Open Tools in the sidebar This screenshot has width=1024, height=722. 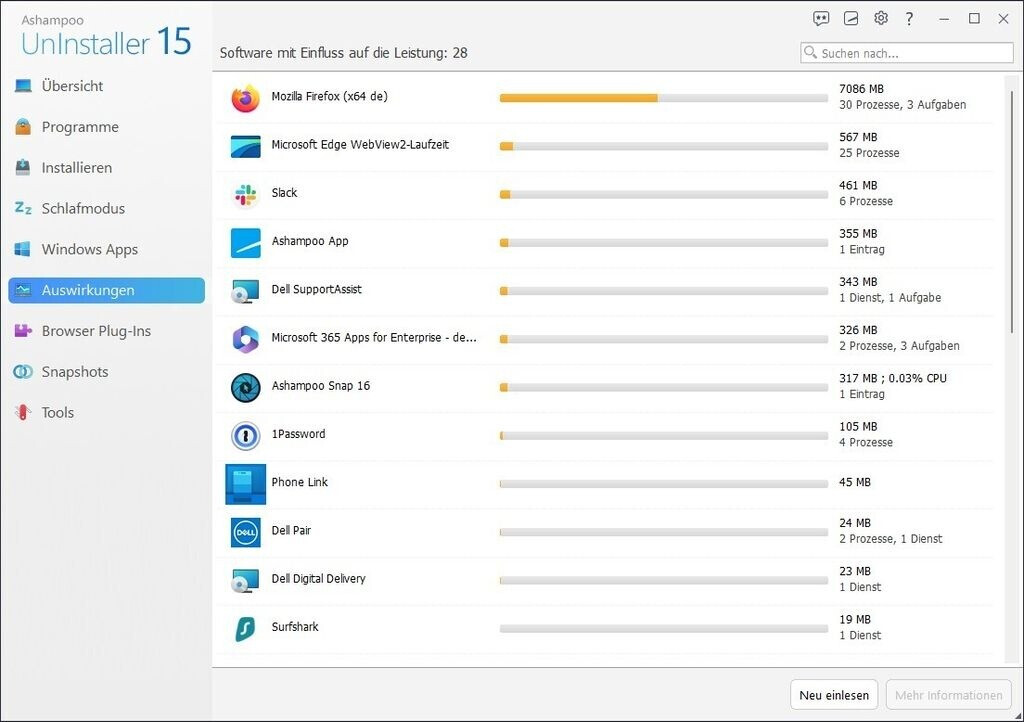point(58,413)
